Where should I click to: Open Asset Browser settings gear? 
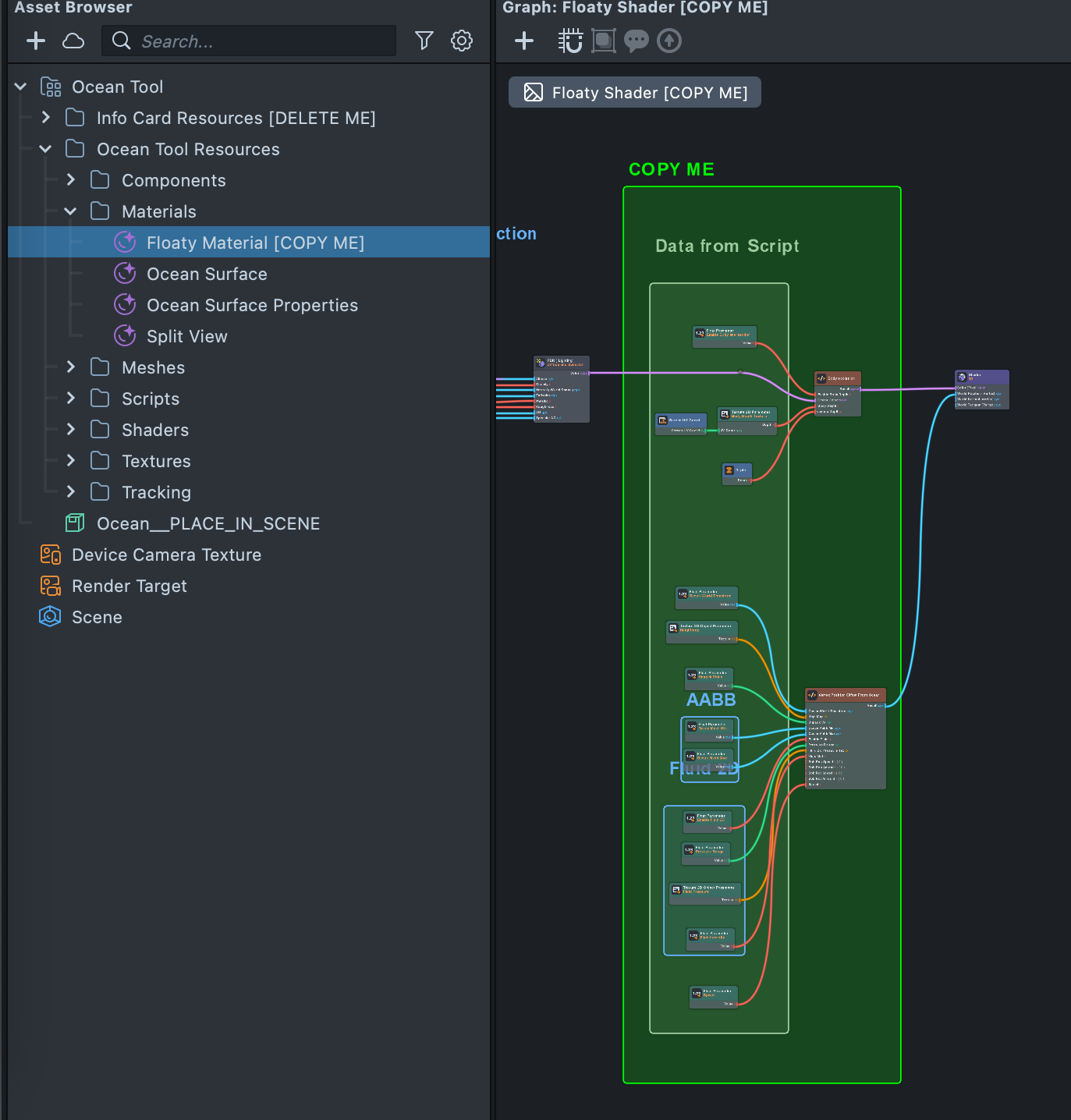click(462, 41)
